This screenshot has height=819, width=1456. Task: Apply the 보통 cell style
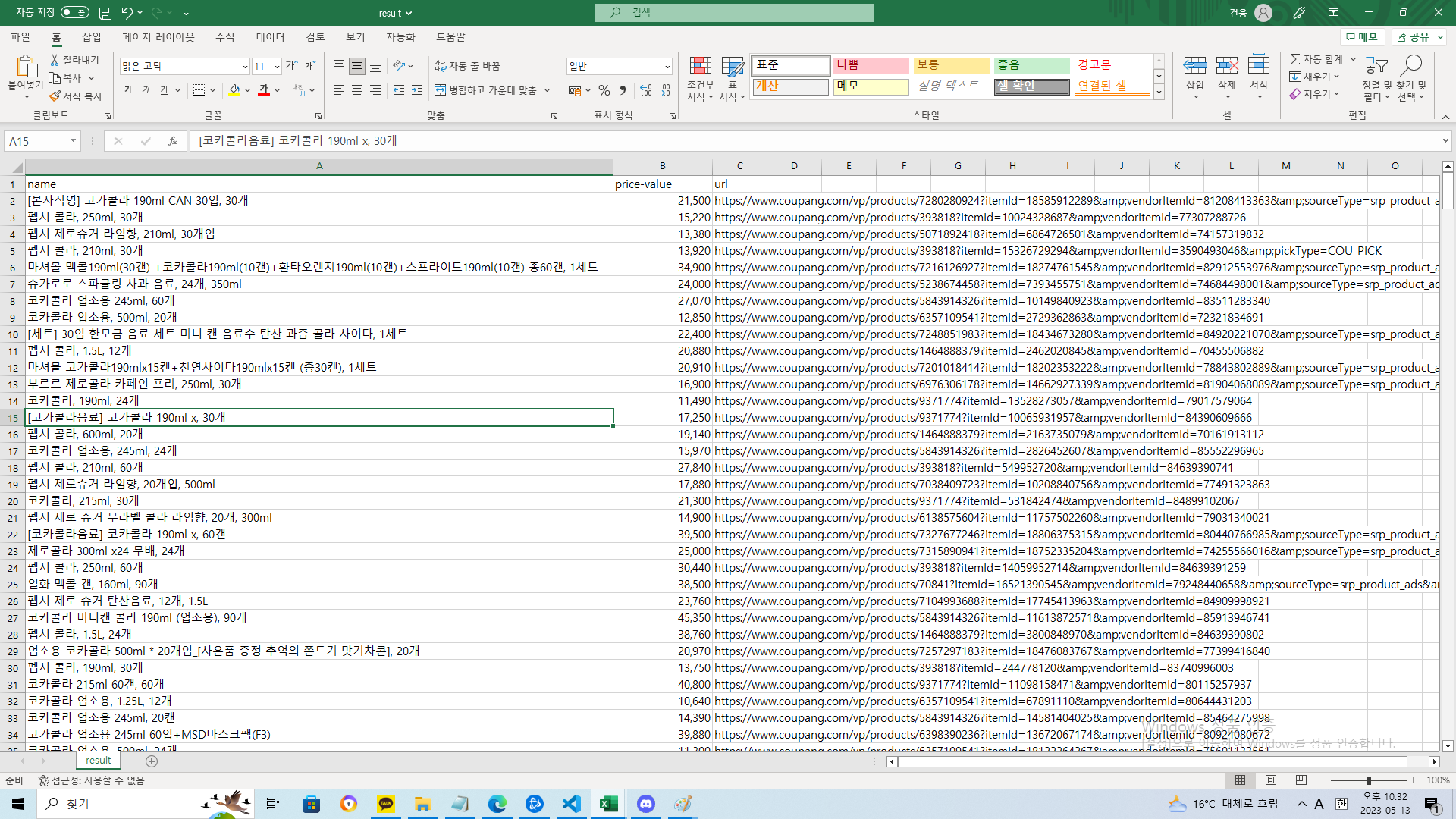[x=951, y=65]
